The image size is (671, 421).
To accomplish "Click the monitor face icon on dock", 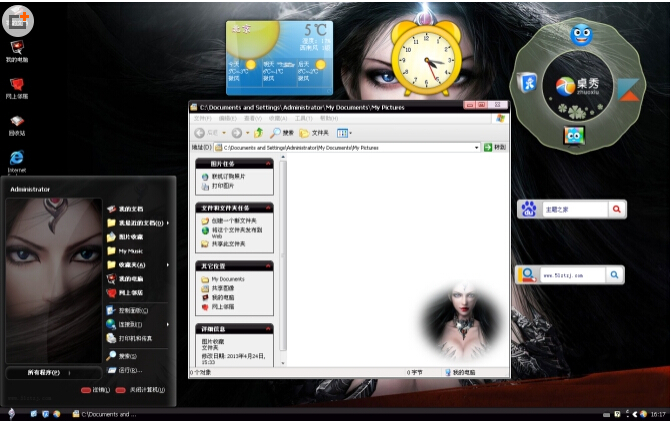I will tap(574, 136).
